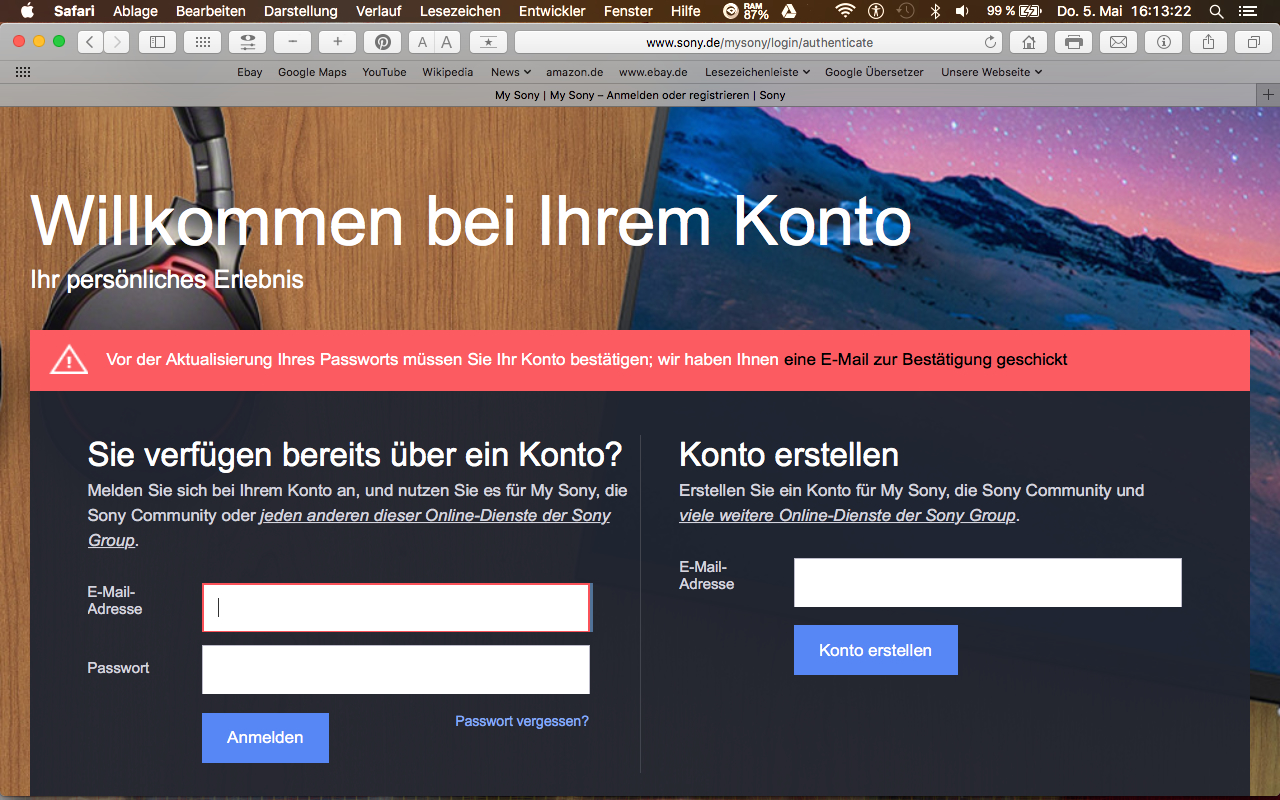Viewport: 1280px width, 800px height.
Task: Click the Pinterest toolbar button
Action: 382,42
